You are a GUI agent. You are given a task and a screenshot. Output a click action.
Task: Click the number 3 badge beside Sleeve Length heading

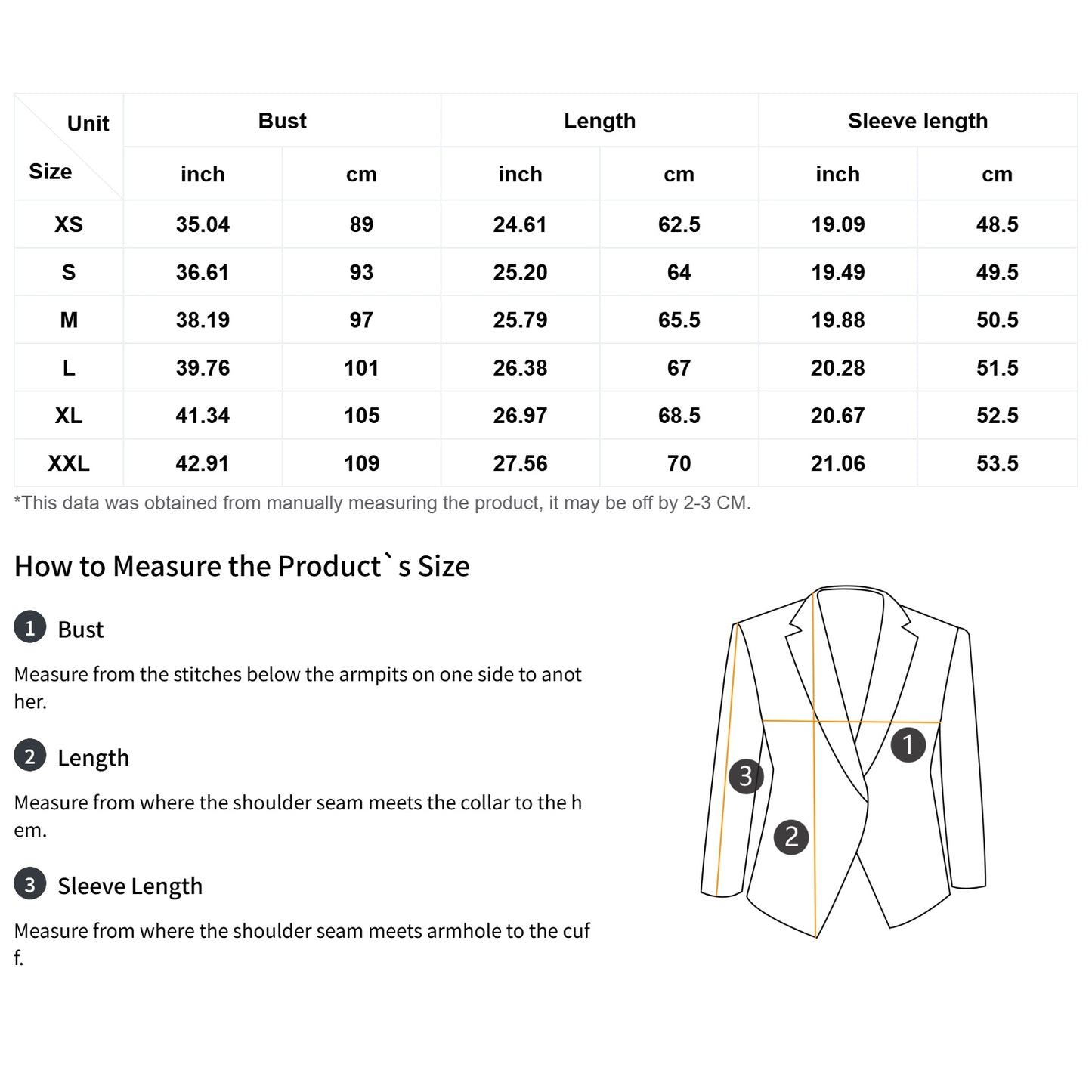[x=29, y=885]
